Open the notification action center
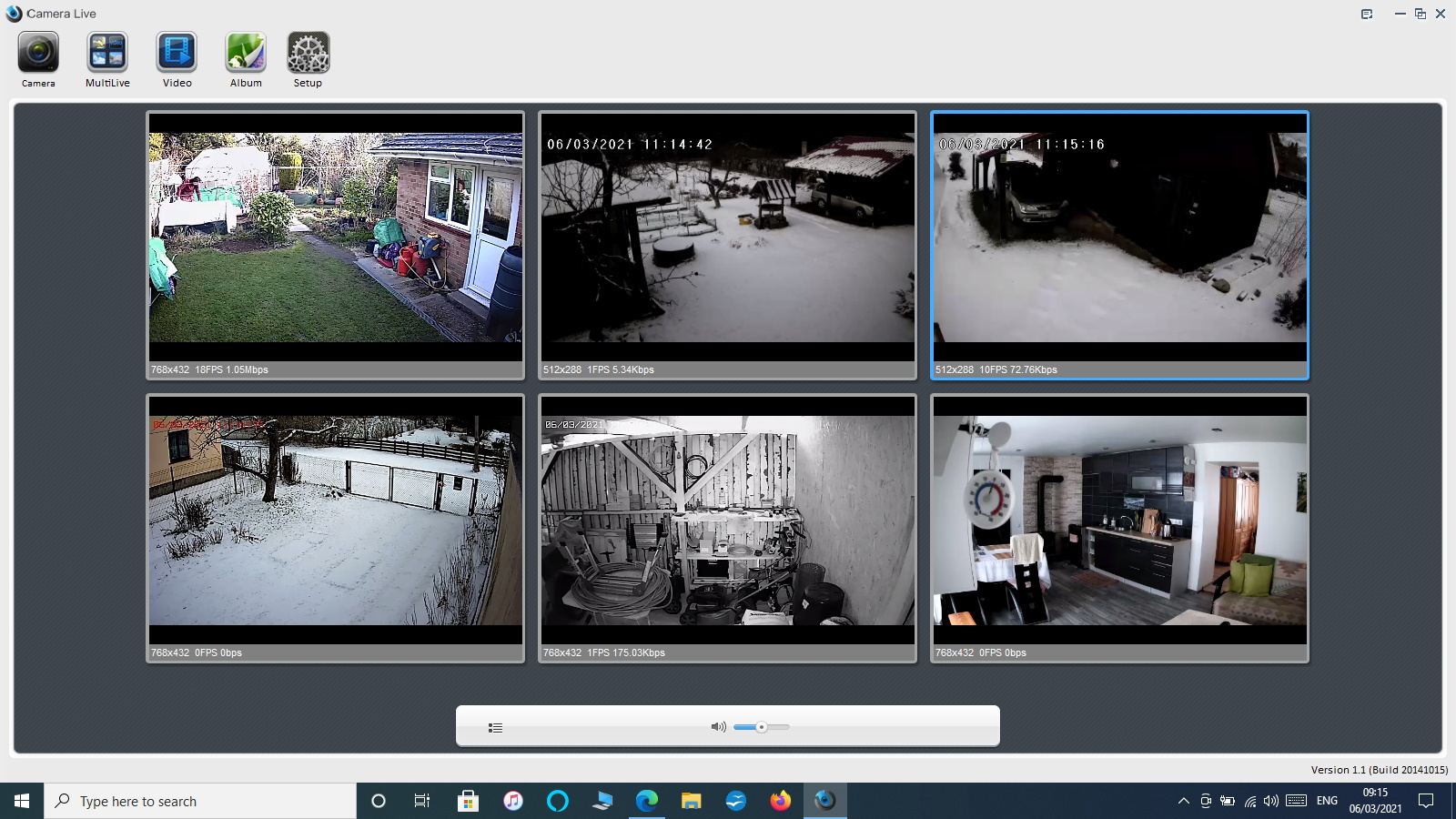The width and height of the screenshot is (1456, 819). coord(1426,801)
